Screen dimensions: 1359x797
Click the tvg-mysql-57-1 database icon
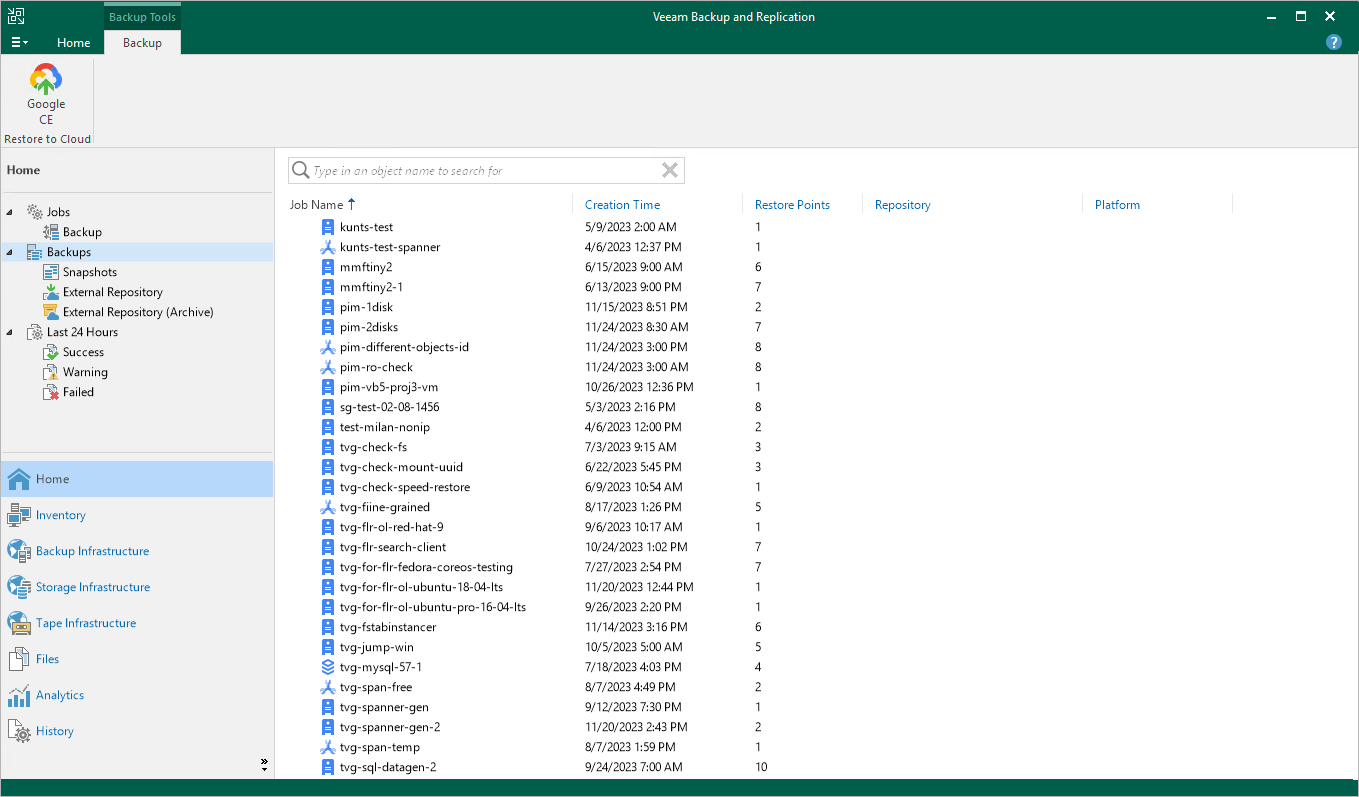(327, 667)
